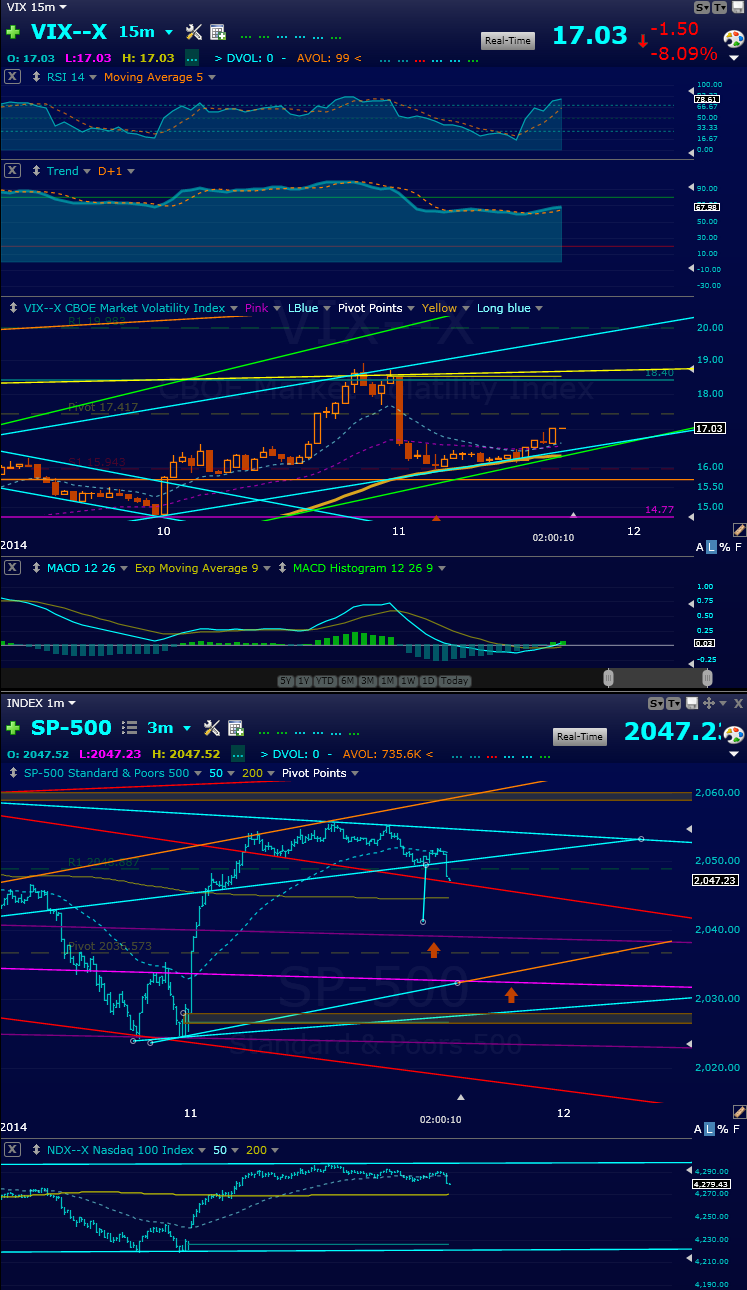Image resolution: width=747 pixels, height=1290 pixels.
Task: Select the 1D time range
Action: (427, 681)
